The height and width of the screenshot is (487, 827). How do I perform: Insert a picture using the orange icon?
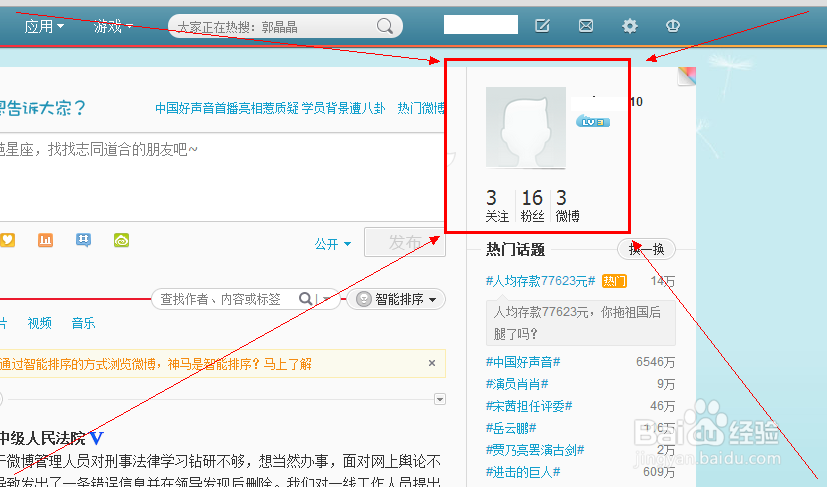pyautogui.click(x=45, y=241)
